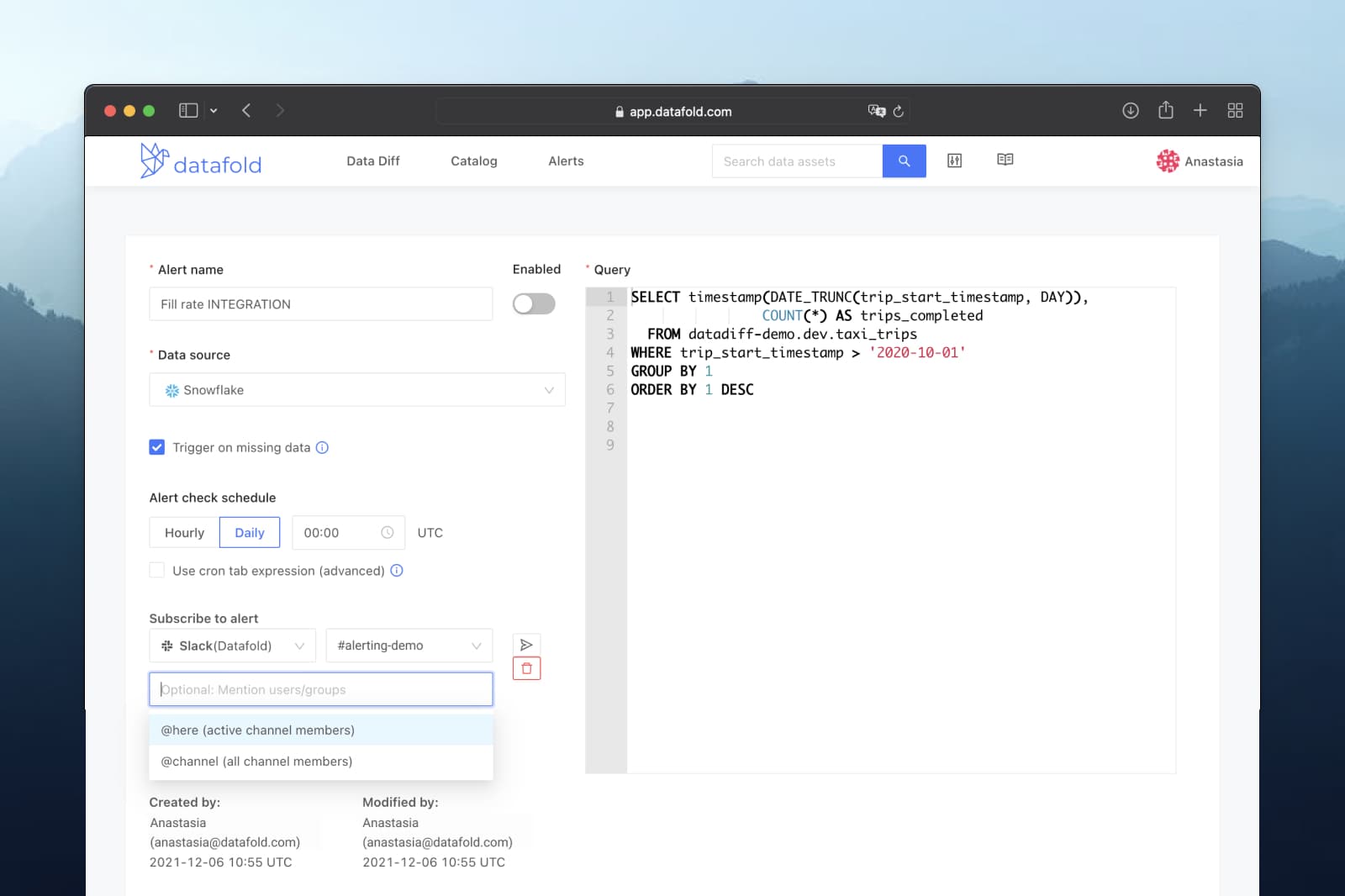Viewport: 1345px width, 896px height.
Task: Open the Catalog tab
Action: tap(474, 161)
